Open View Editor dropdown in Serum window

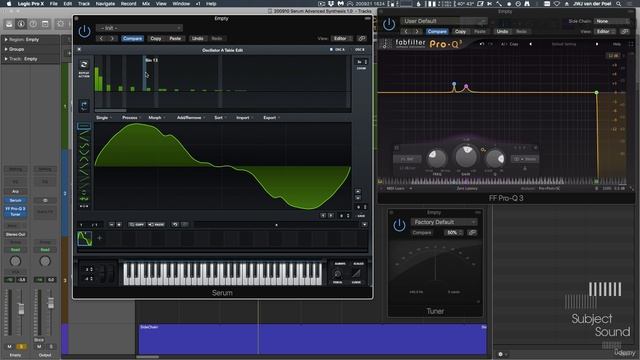[x=342, y=38]
